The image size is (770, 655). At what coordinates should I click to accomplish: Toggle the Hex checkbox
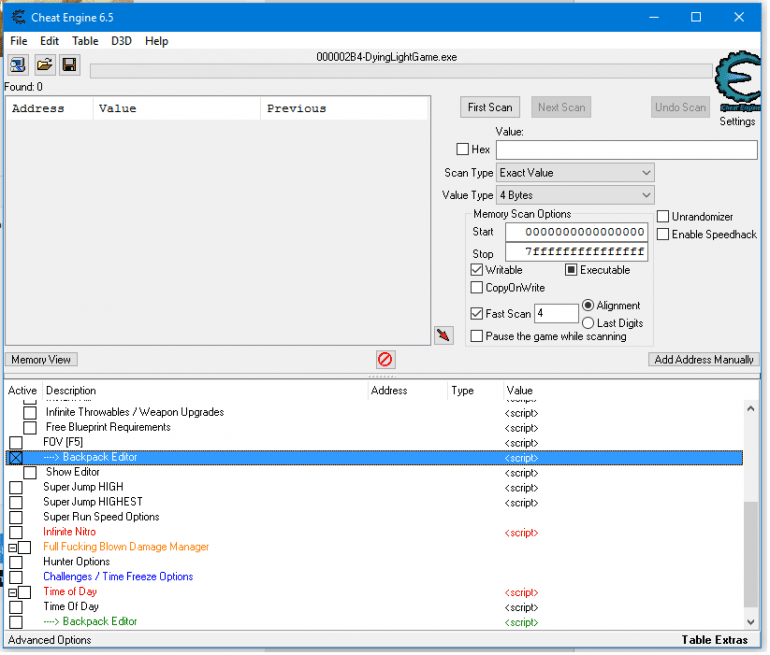pyautogui.click(x=462, y=150)
